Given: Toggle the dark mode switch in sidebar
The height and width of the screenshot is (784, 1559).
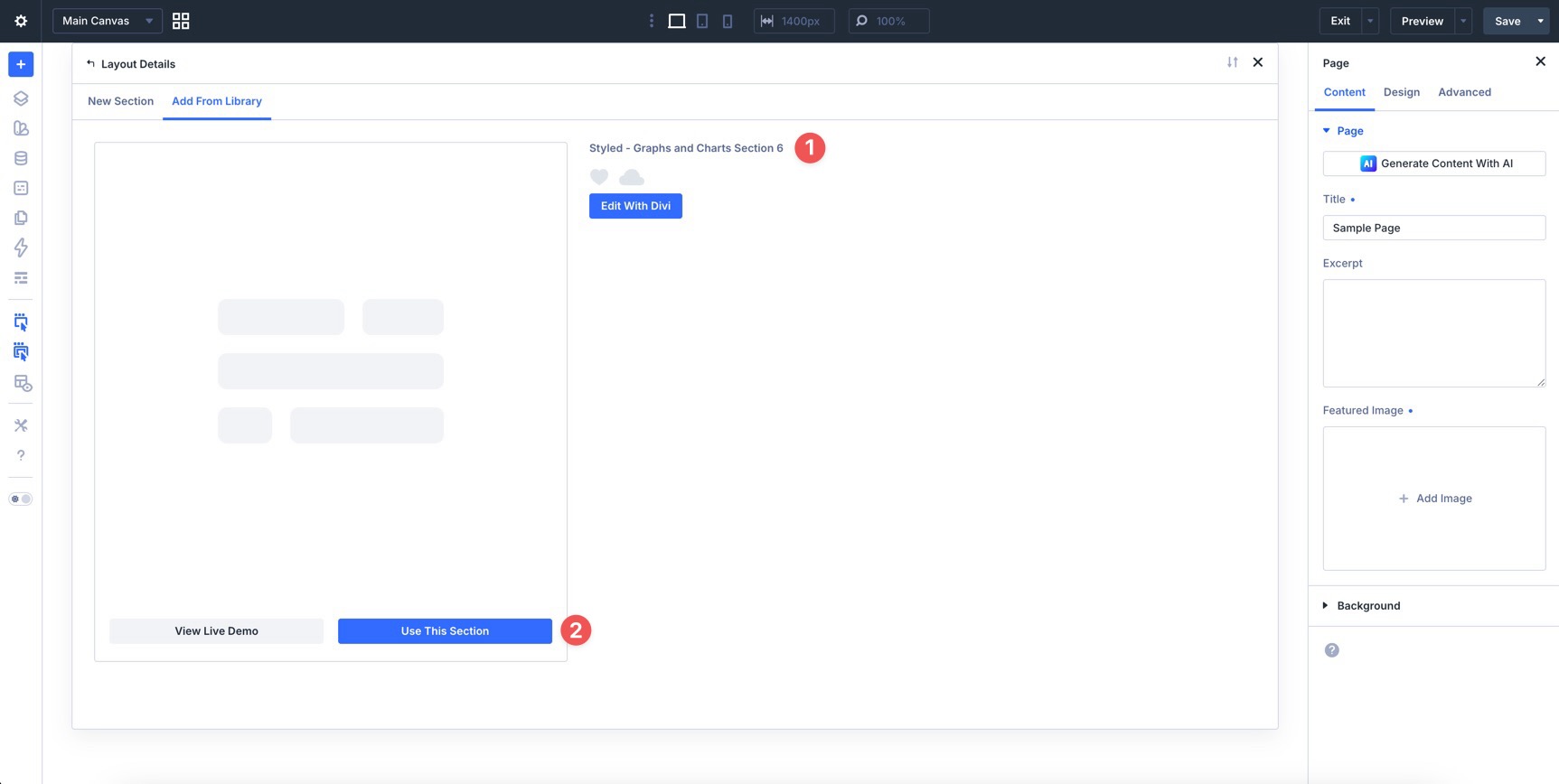Looking at the screenshot, I should coord(21,499).
